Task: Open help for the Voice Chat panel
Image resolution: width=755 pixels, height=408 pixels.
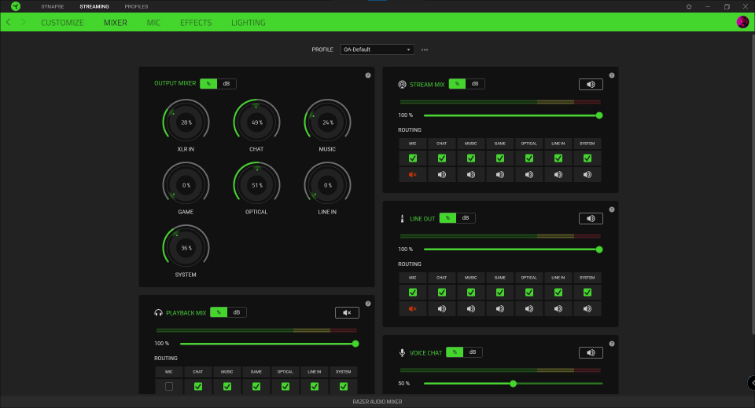Action: 612,343
